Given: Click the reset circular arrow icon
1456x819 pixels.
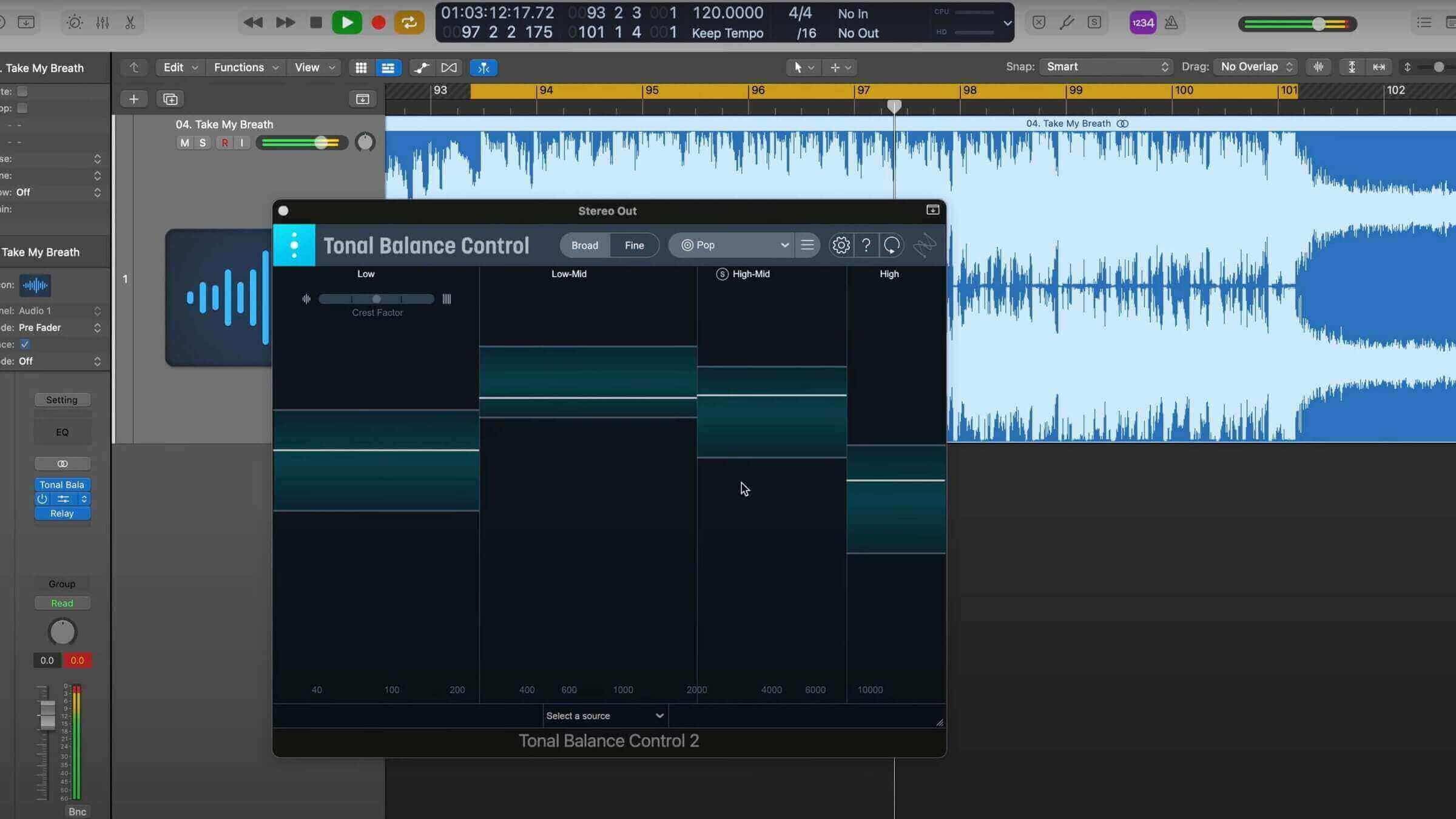Looking at the screenshot, I should tap(892, 245).
